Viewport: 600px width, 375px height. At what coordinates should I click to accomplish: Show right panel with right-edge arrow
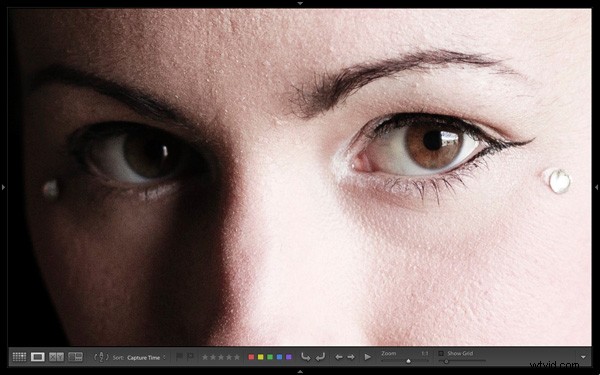pyautogui.click(x=596, y=187)
